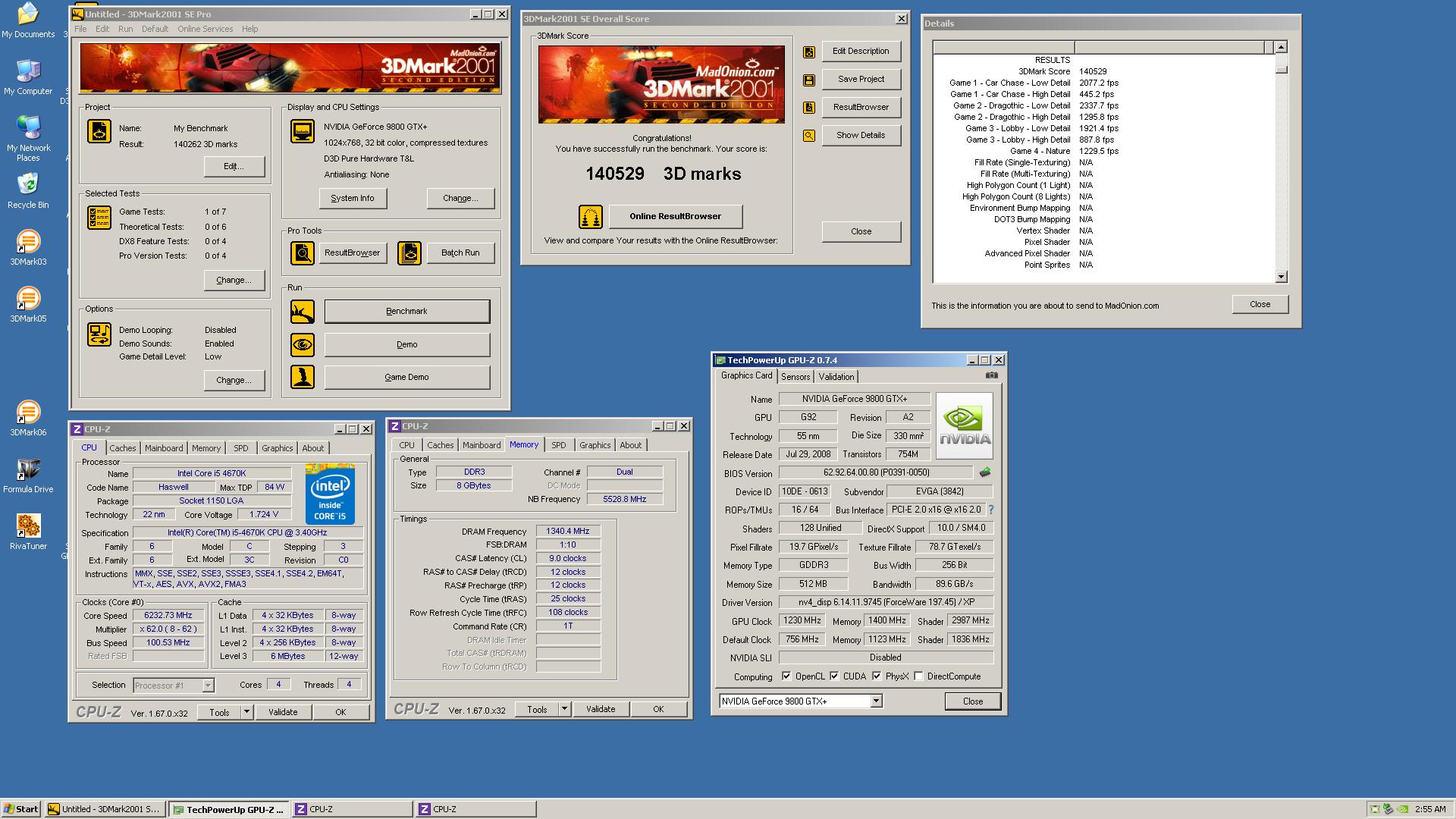The width and height of the screenshot is (1456, 819).
Task: Open the Run menu in 3DMark2001
Action: 125,29
